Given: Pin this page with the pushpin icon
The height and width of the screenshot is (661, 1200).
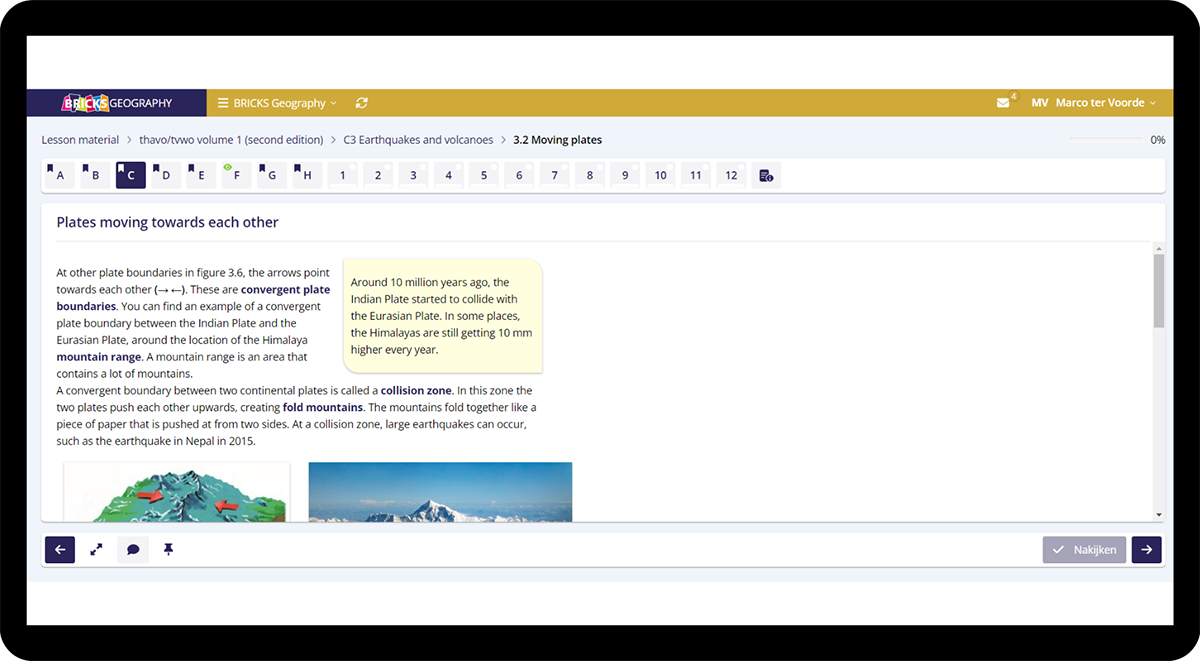Looking at the screenshot, I should pos(168,550).
